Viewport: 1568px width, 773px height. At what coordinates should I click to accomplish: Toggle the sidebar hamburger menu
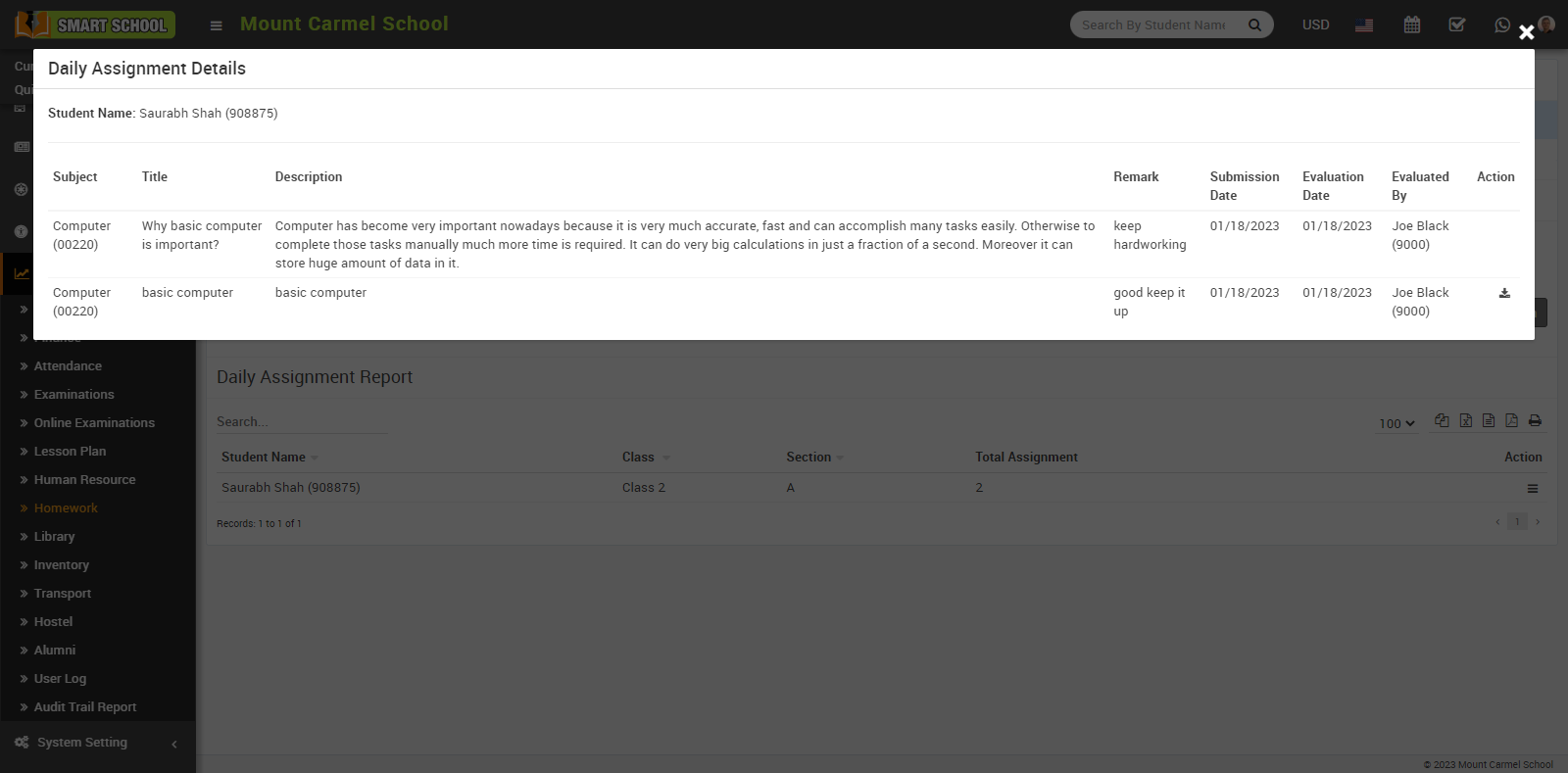(216, 25)
